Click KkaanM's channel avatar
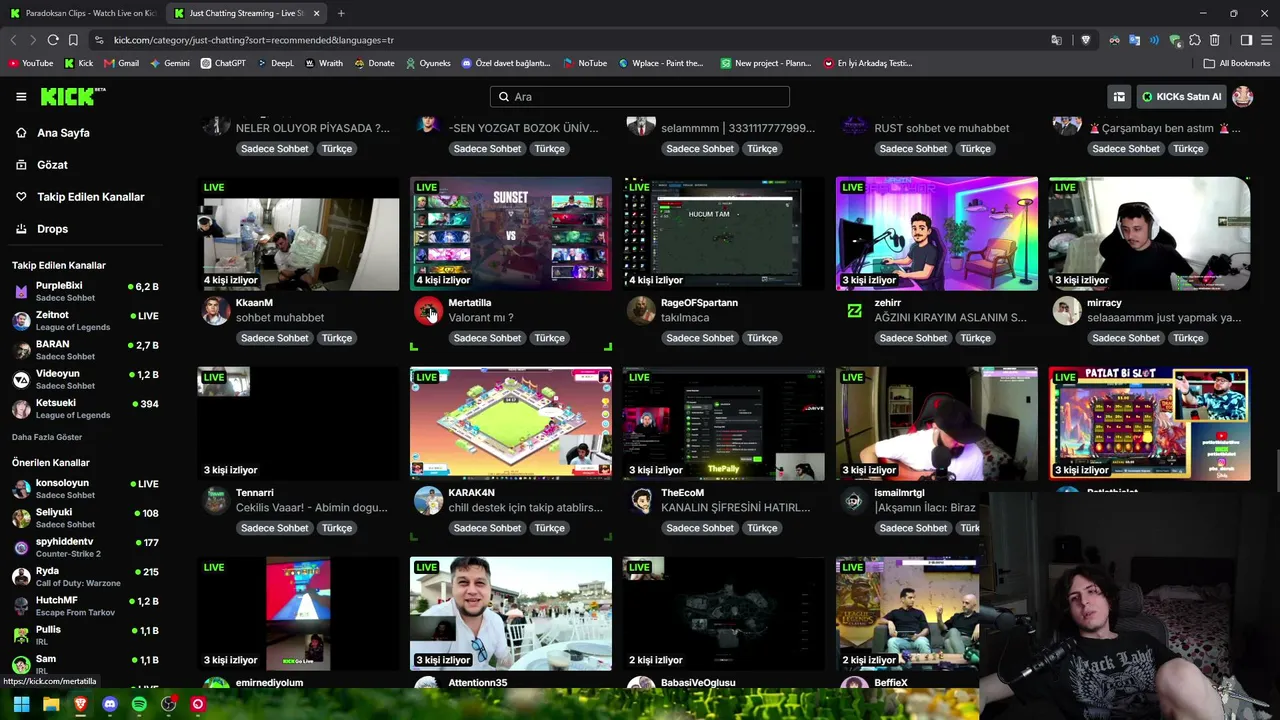 216,310
